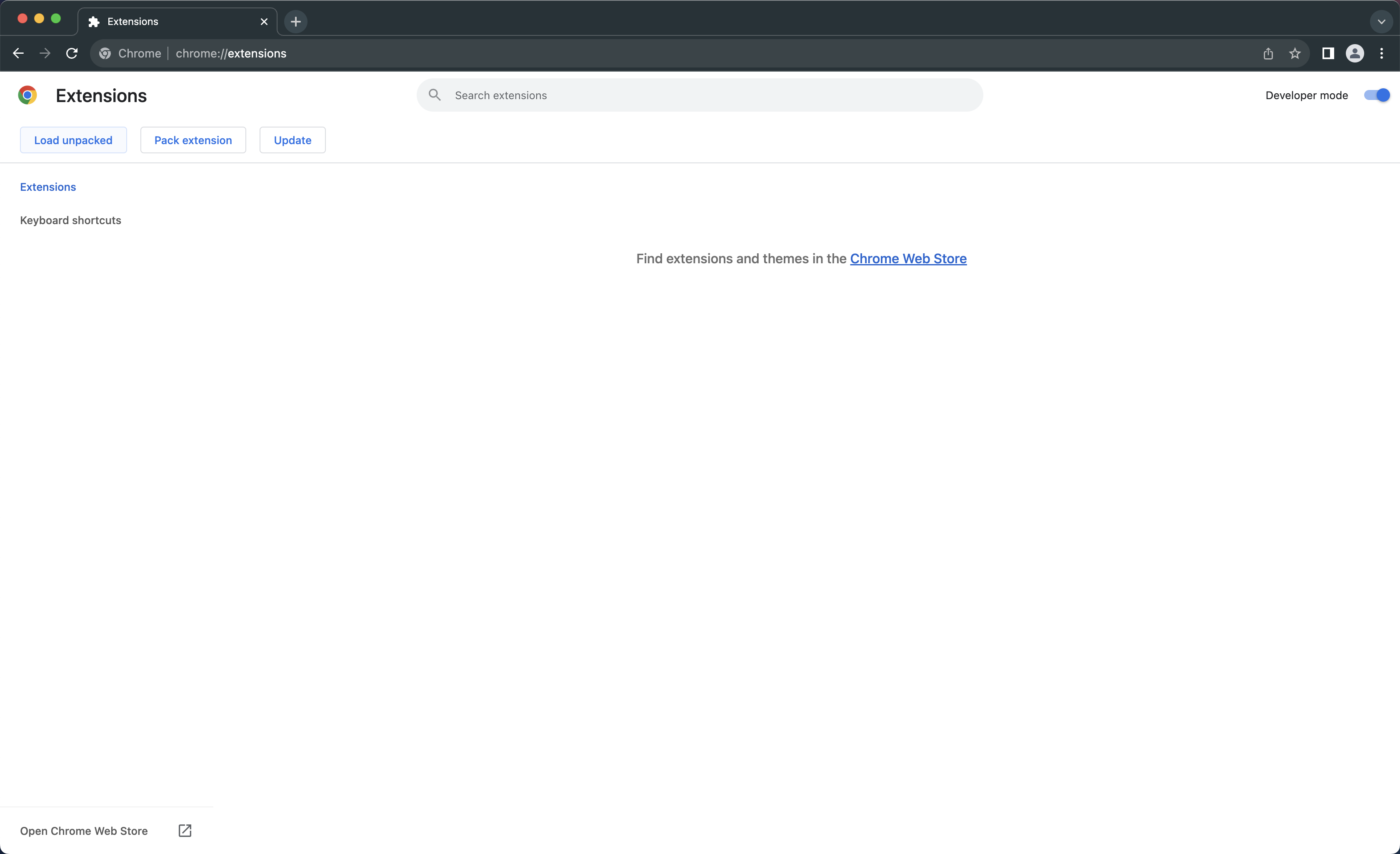
Task: Click the external link icon for Web Store
Action: click(x=185, y=830)
